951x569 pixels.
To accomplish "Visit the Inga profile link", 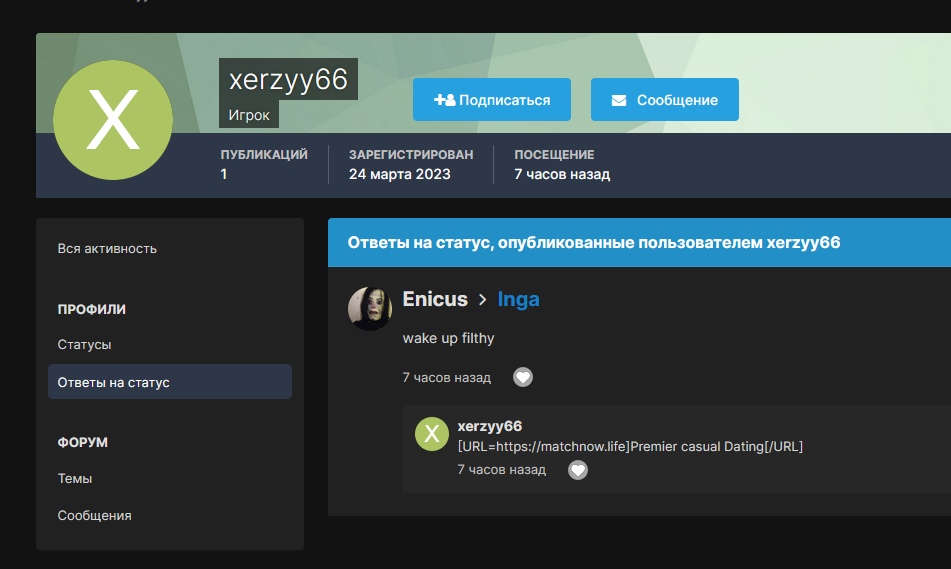I will pos(518,299).
